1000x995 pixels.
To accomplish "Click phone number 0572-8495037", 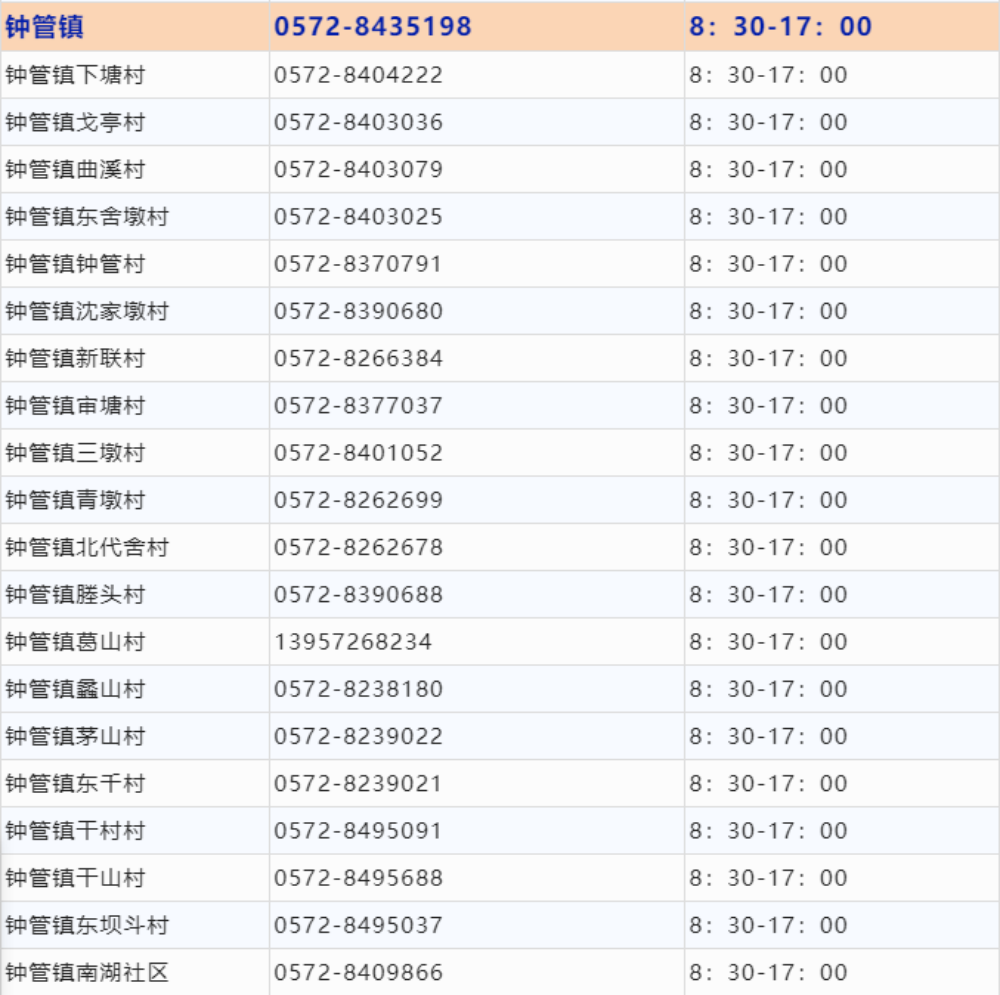I will (x=358, y=925).
